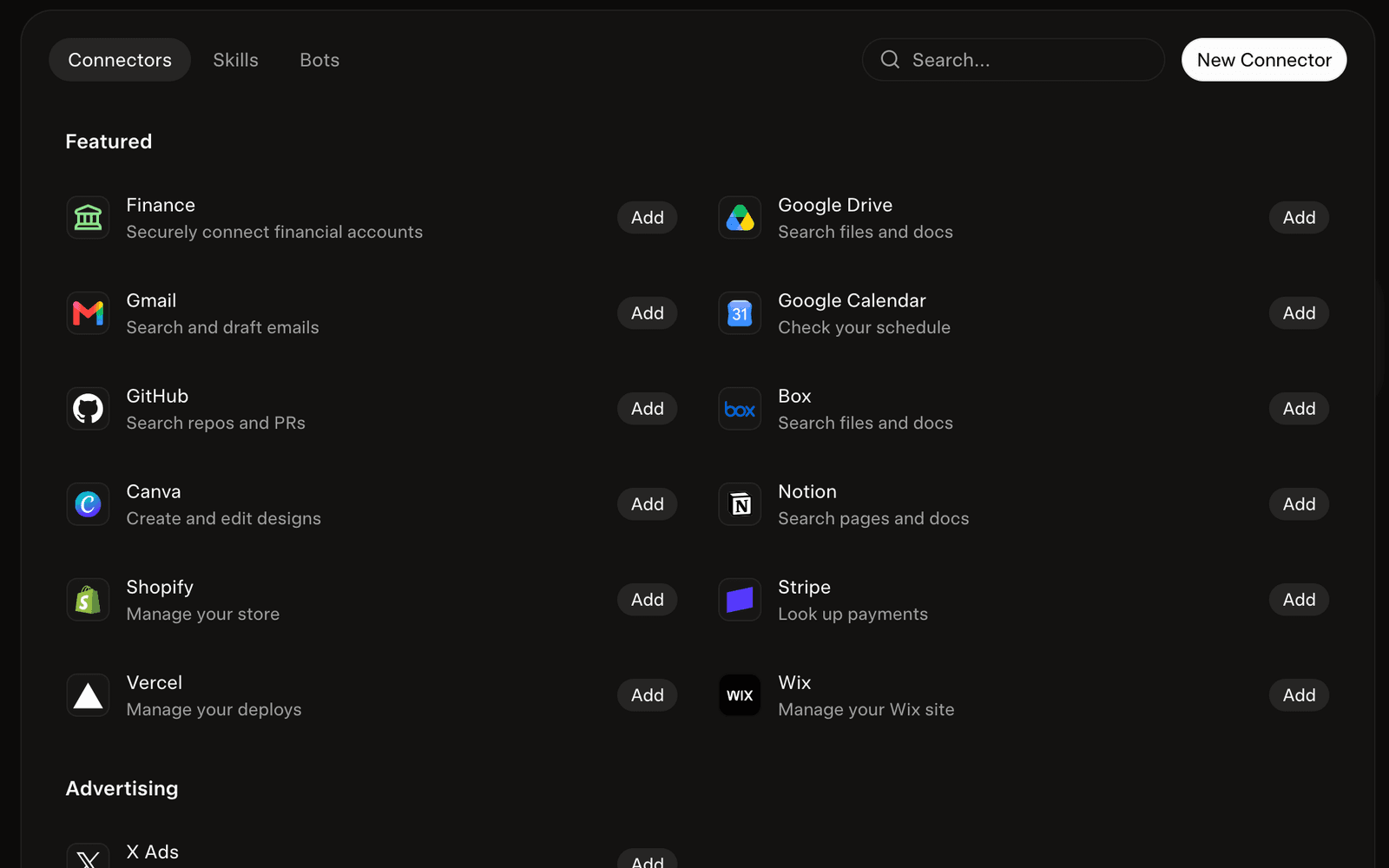Click the magnifying glass search icon

[890, 59]
